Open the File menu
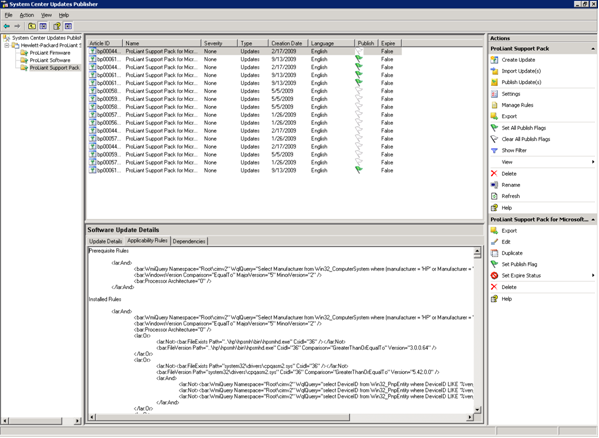This screenshot has width=599, height=438. point(8,15)
